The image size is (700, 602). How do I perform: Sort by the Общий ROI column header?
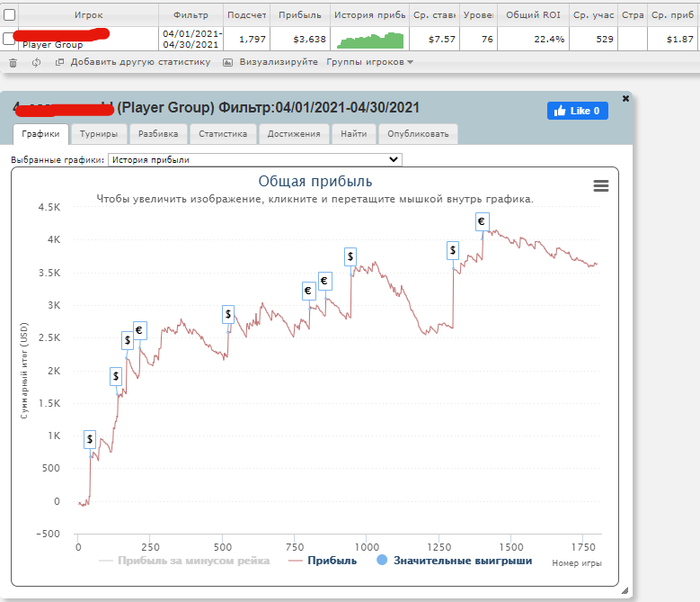tap(533, 15)
